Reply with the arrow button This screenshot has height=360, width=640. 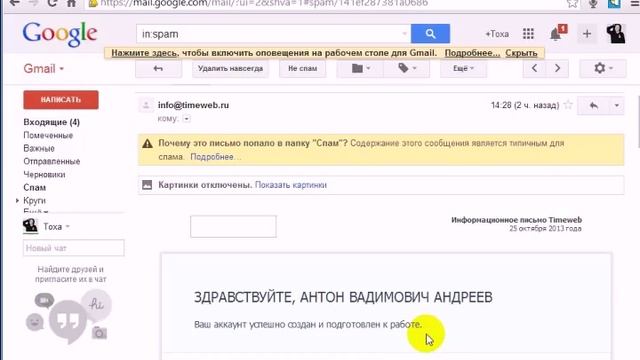594,106
